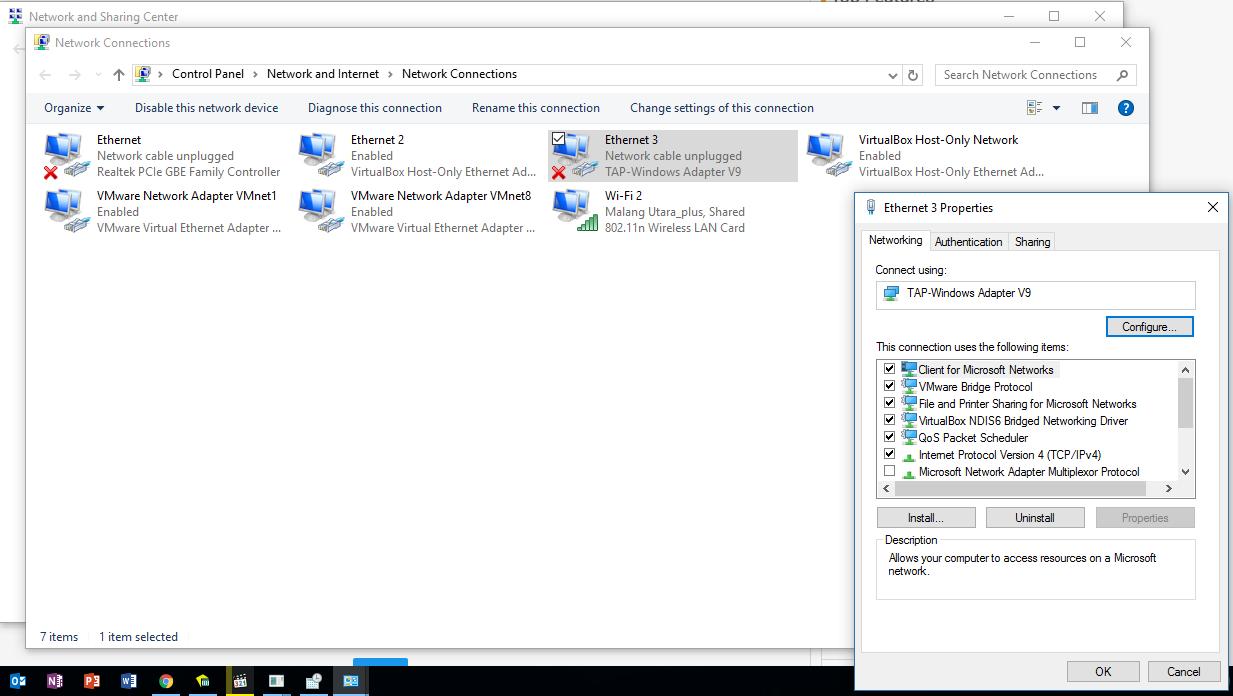
Task: Click Cancel in Ethernet 3 Properties
Action: pos(1183,671)
